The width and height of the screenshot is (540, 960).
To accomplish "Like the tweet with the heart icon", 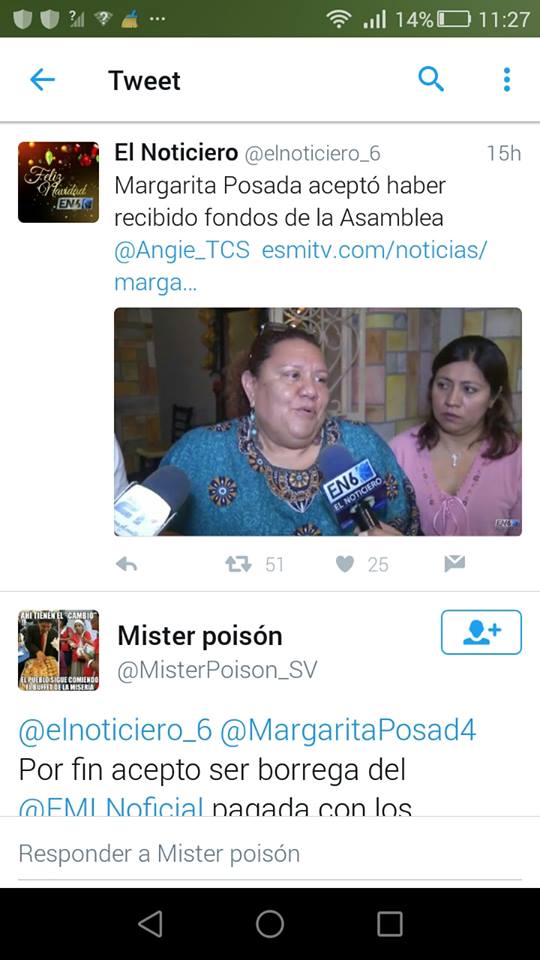I will [x=345, y=564].
